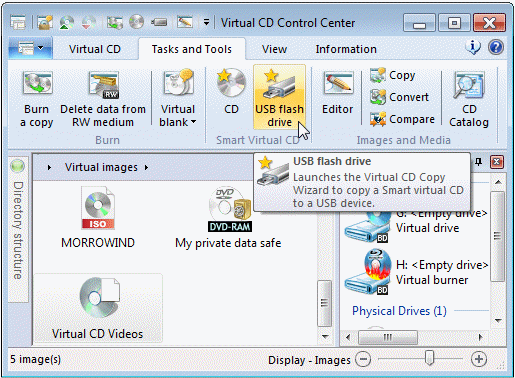The width and height of the screenshot is (515, 378).
Task: Click the grey CD quick access icon
Action: tap(136, 22)
